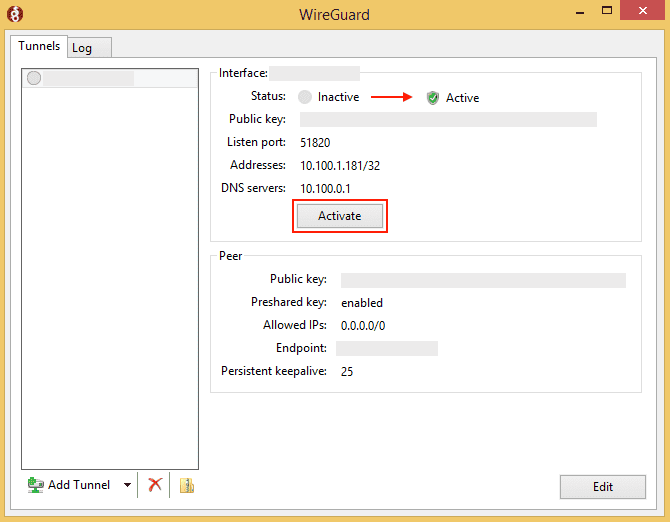Click DNS server value 10.100.0.1
670x522 pixels.
pos(325,189)
